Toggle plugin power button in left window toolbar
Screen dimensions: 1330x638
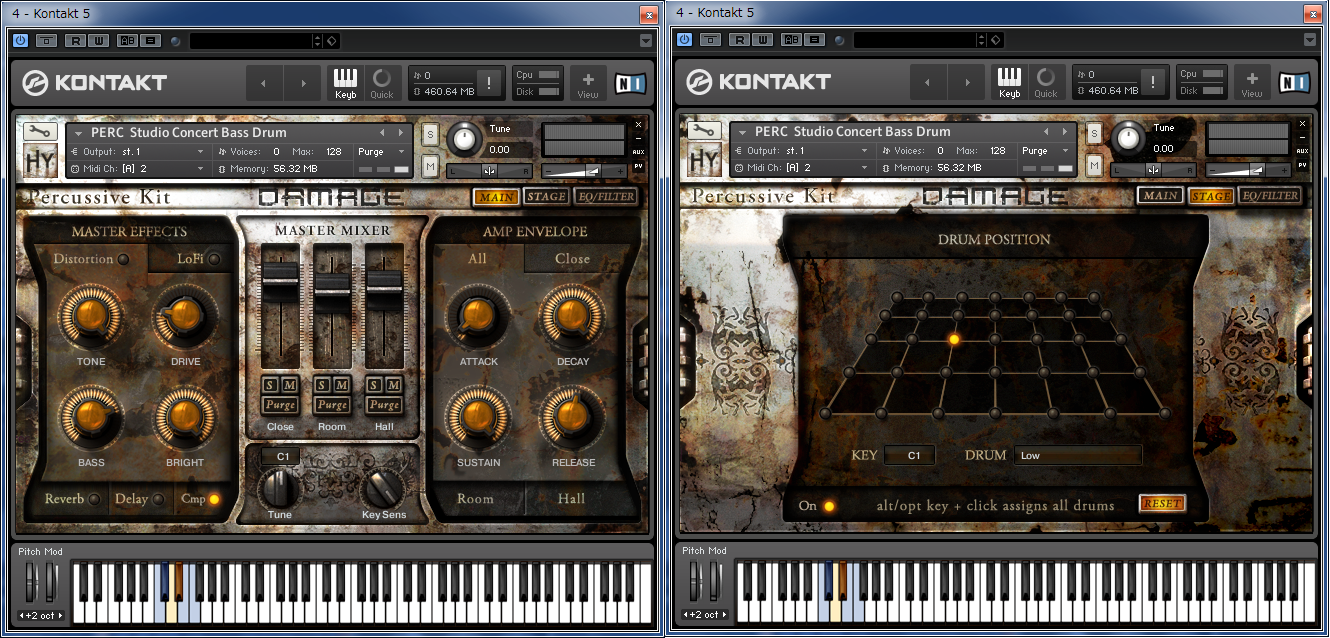click(x=20, y=40)
